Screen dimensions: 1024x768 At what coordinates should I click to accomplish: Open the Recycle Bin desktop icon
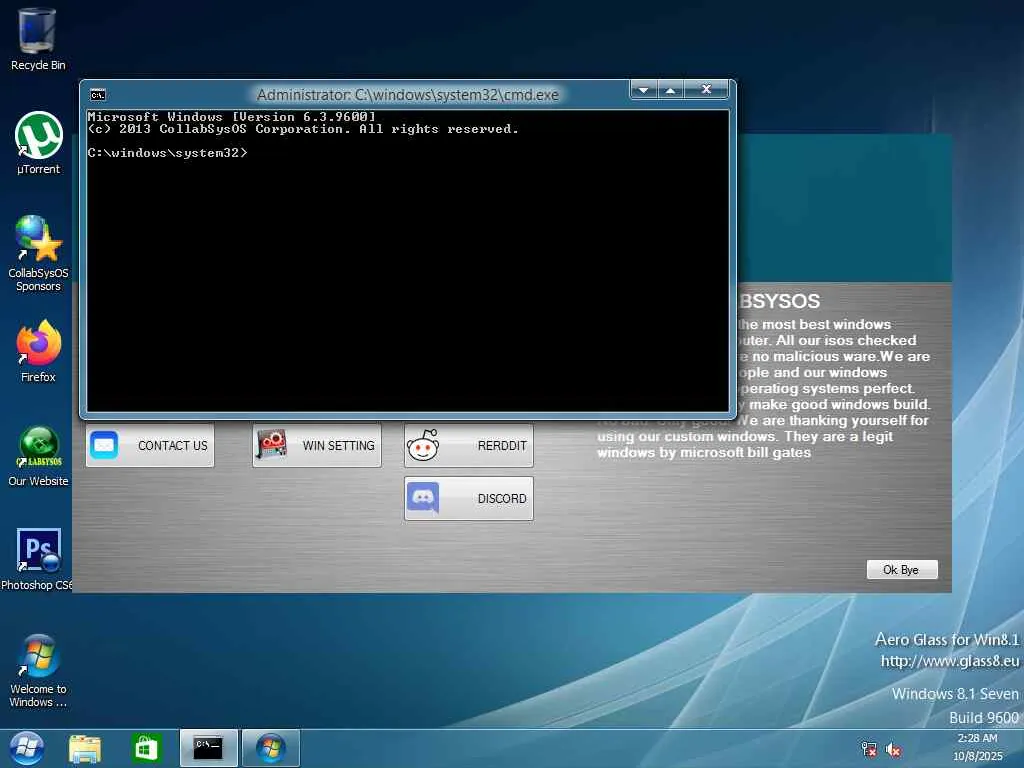(37, 39)
